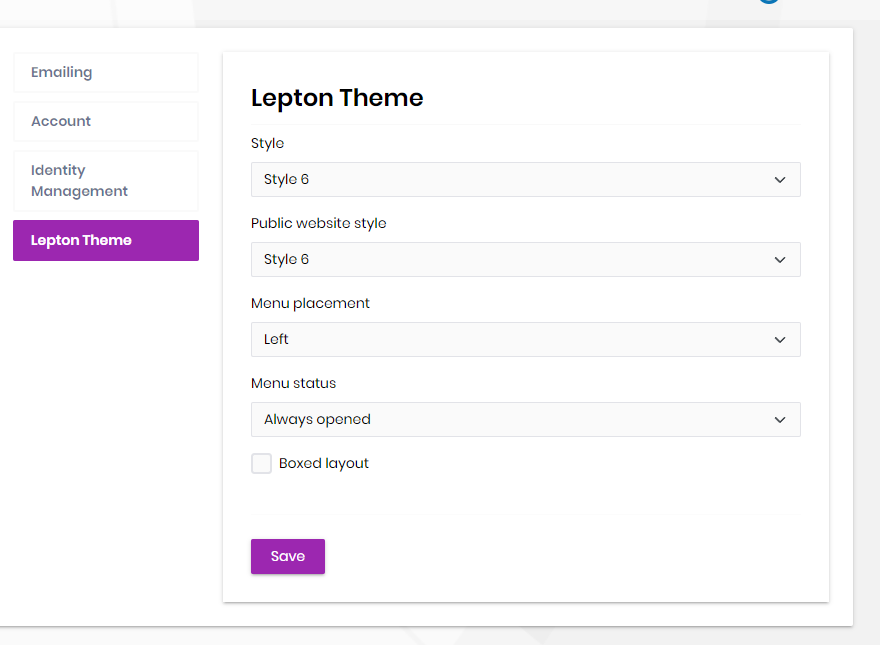This screenshot has width=880, height=645.
Task: Open Menu status dropdown showing Always opened
Action: click(x=510, y=420)
